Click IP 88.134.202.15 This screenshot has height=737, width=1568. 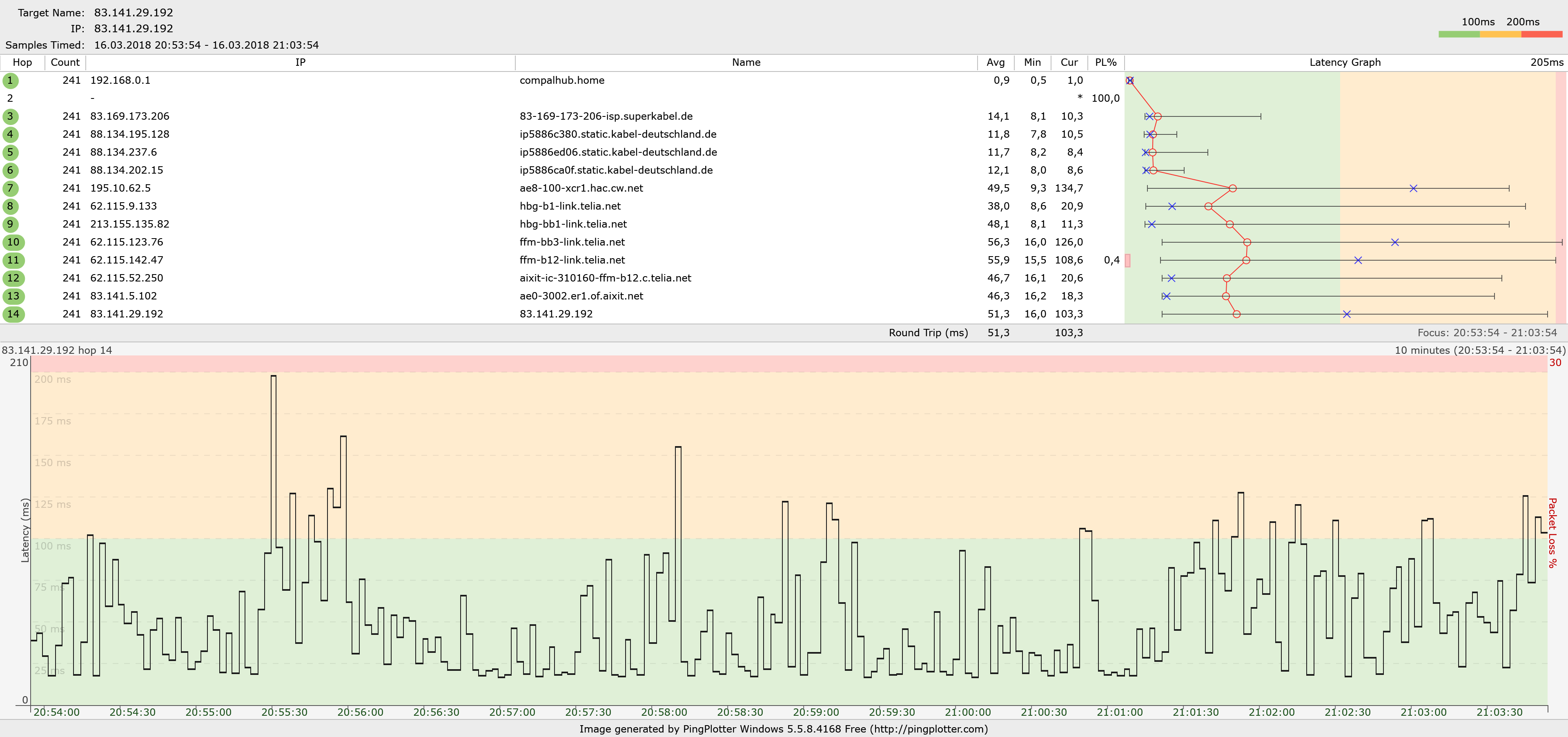[127, 170]
